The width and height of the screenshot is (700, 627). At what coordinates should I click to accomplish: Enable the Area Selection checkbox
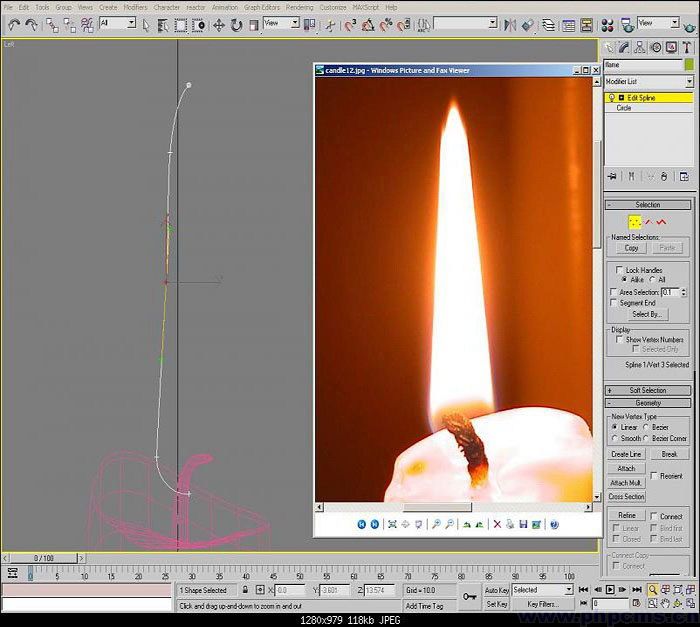pyautogui.click(x=613, y=292)
